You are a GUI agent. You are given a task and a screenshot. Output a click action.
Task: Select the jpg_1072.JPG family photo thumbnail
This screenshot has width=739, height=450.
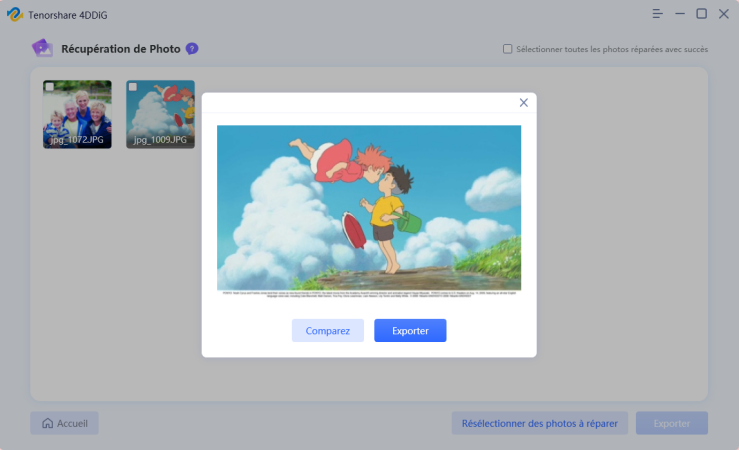[x=77, y=115]
